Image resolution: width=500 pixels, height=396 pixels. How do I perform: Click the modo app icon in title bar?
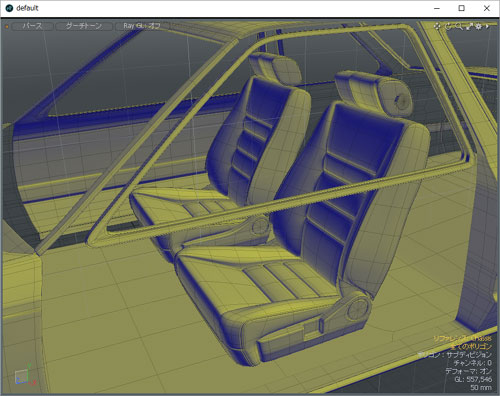[x=9, y=8]
